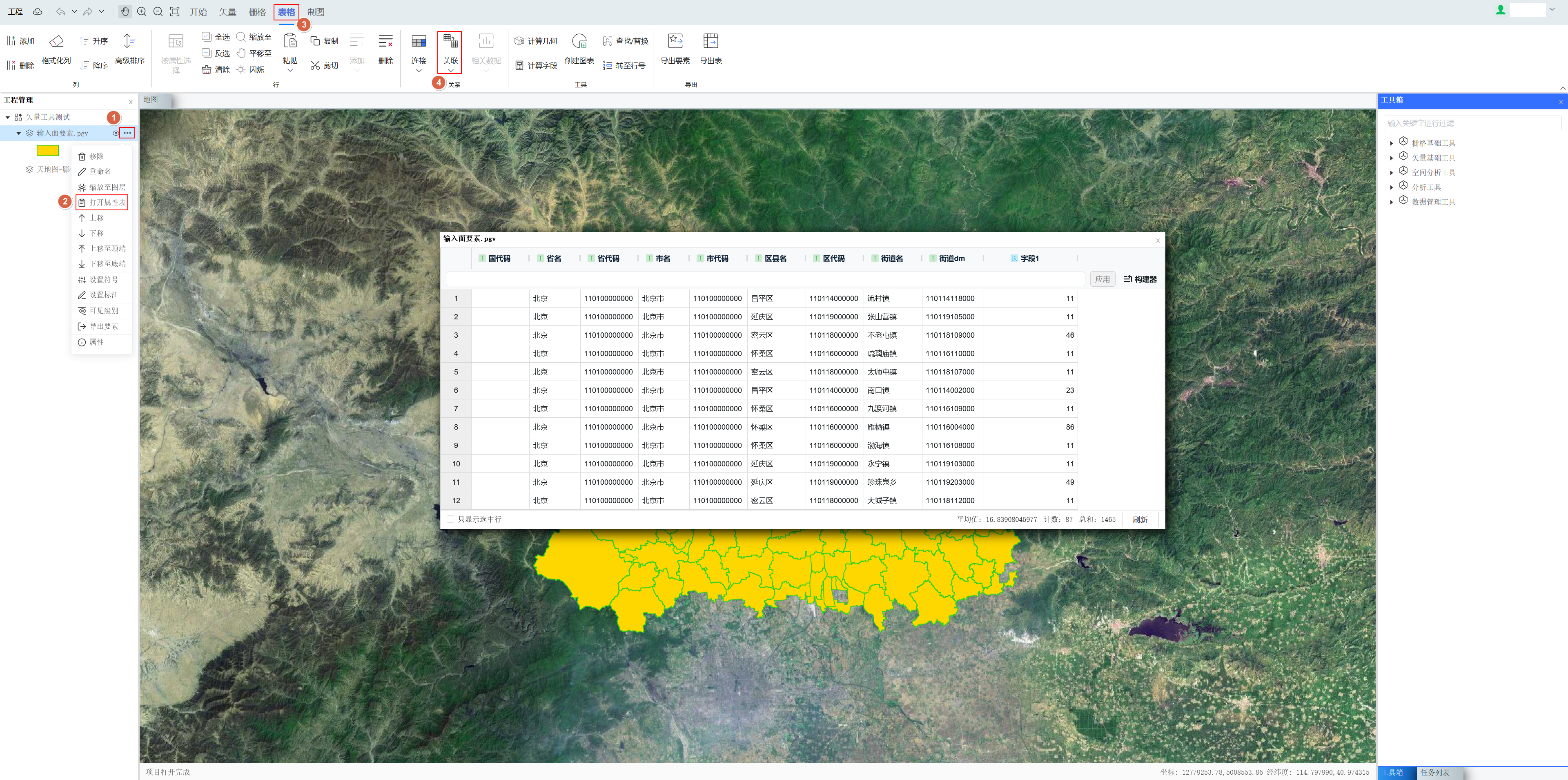1568x780 pixels.
Task: Select the pan hand tool
Action: pyautogui.click(x=125, y=11)
